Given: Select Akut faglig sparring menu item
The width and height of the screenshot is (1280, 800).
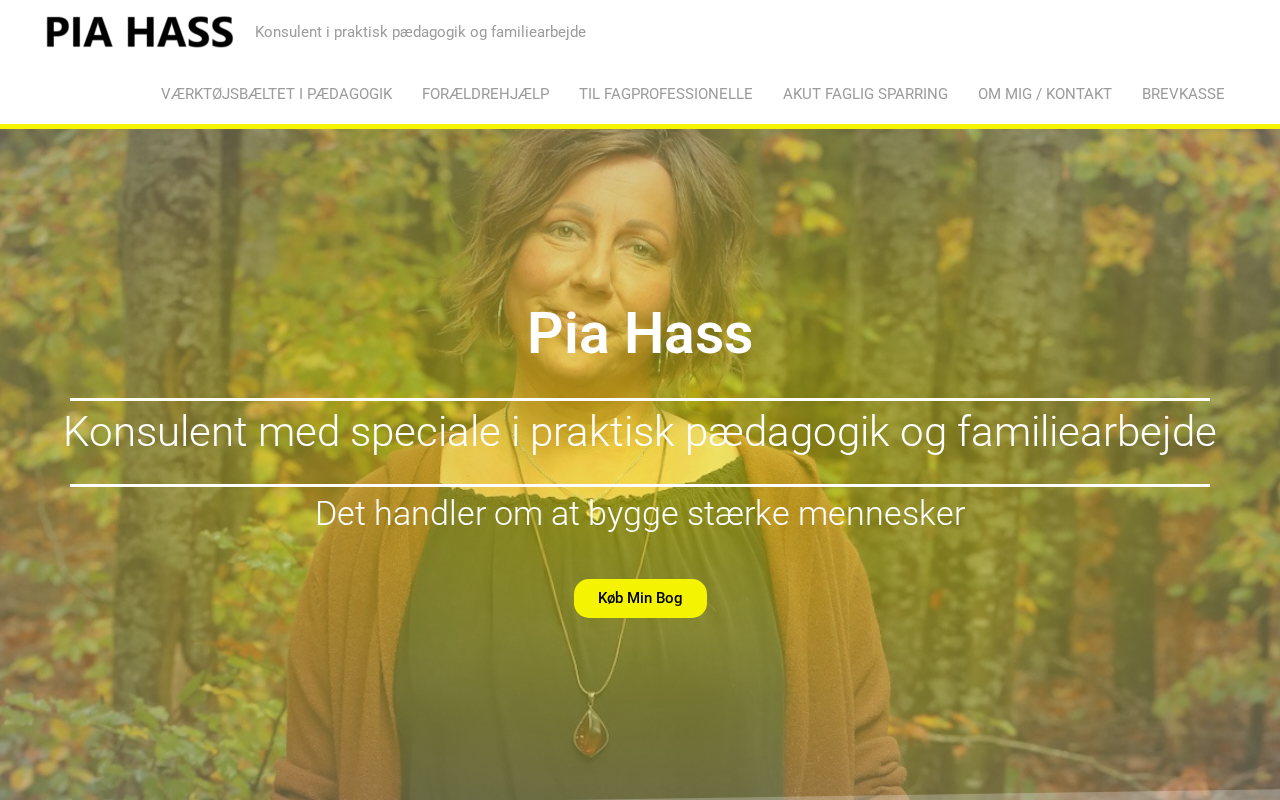Looking at the screenshot, I should 865,94.
